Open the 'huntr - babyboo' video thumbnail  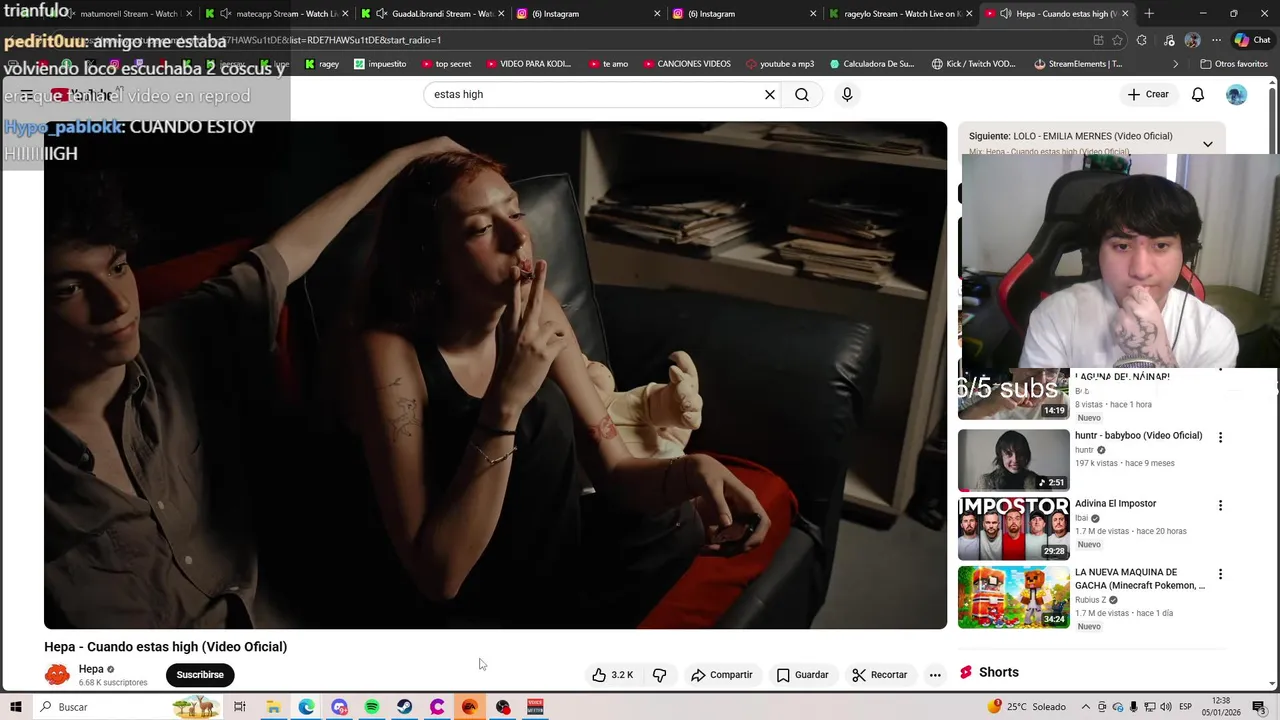click(1014, 460)
